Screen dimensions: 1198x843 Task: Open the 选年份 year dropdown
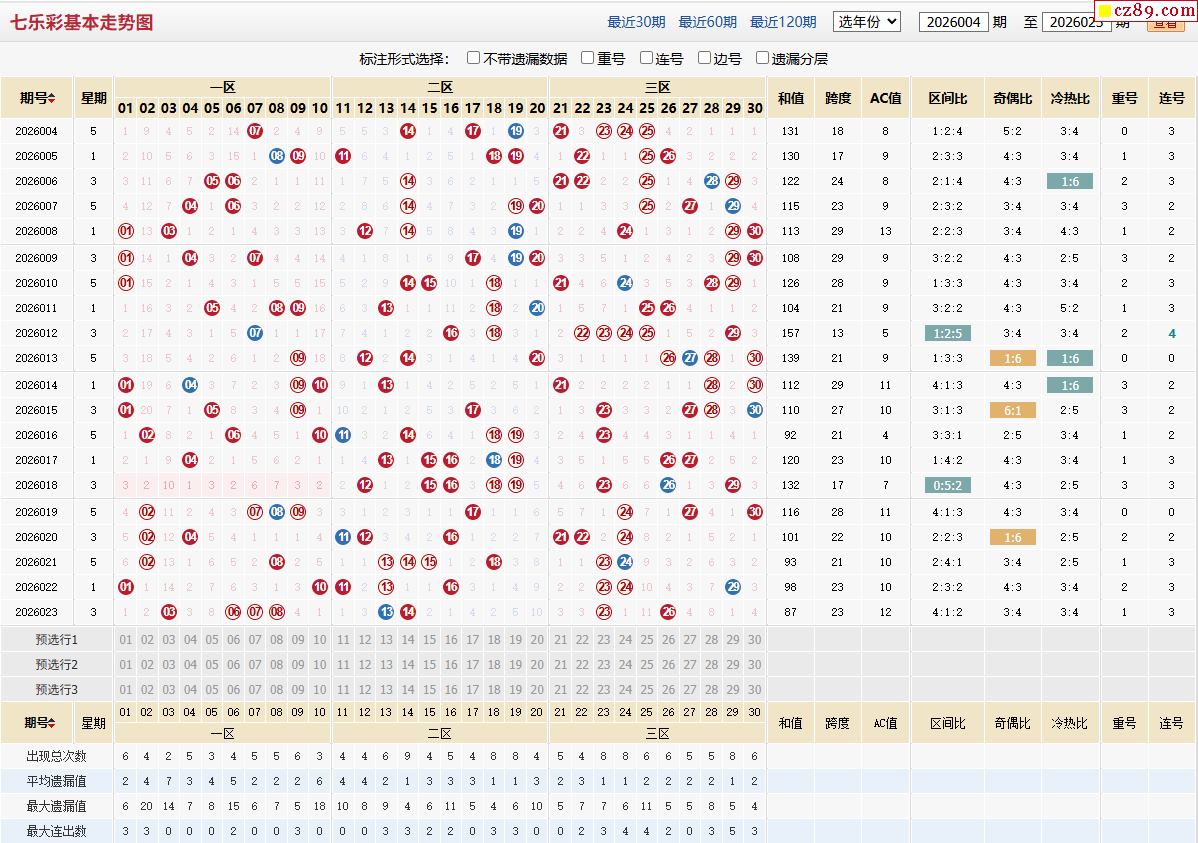click(866, 21)
